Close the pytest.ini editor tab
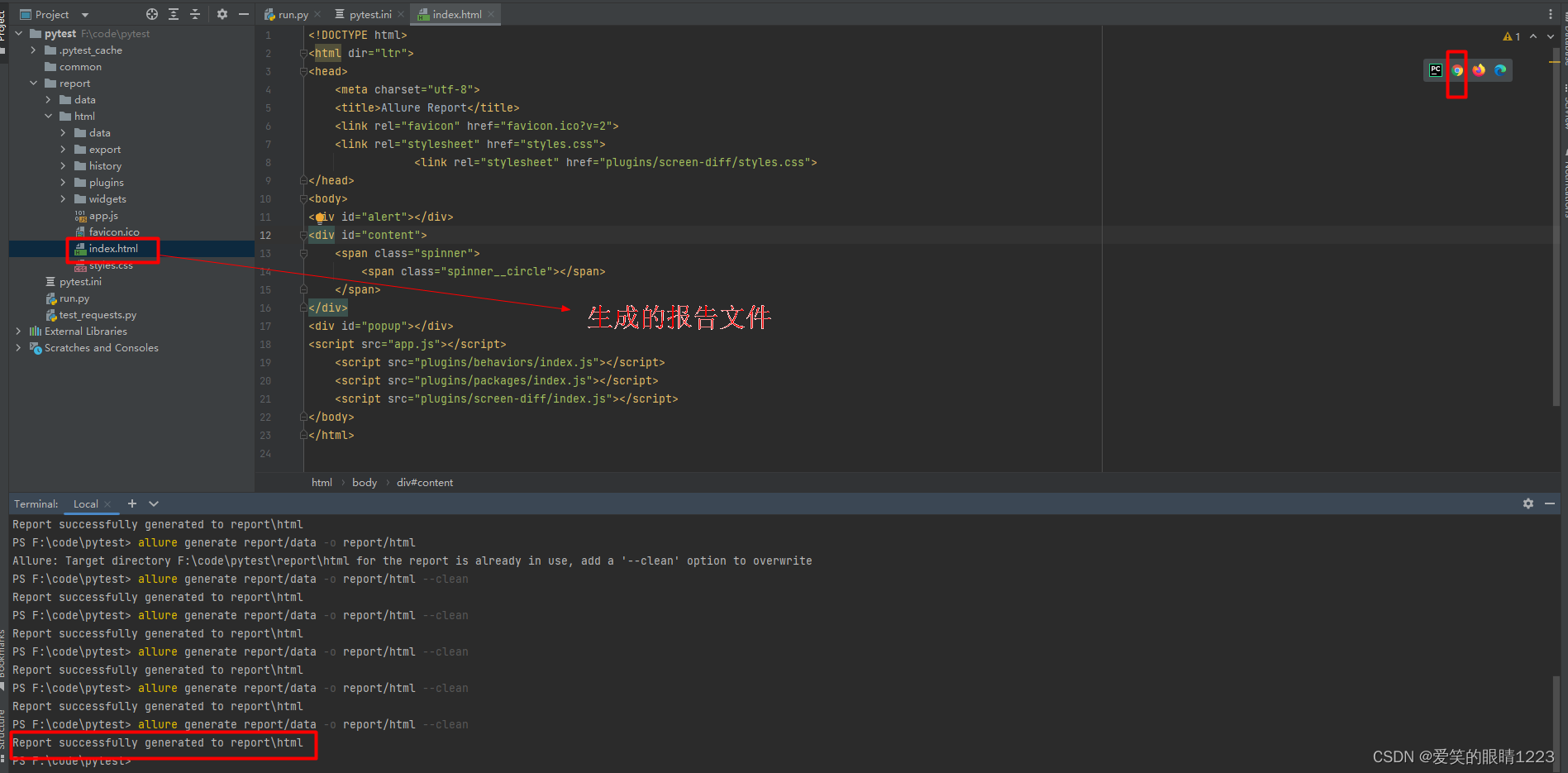Image resolution: width=1568 pixels, height=773 pixels. (x=401, y=14)
